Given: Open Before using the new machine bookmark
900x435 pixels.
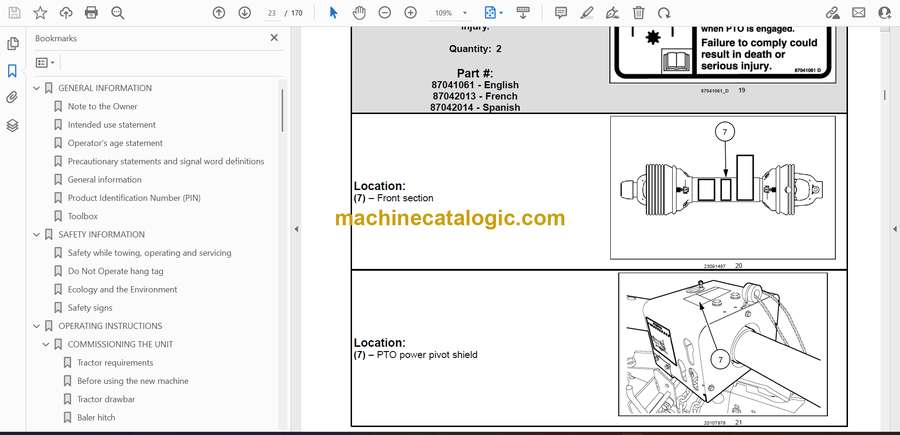Looking at the screenshot, I should pos(133,381).
